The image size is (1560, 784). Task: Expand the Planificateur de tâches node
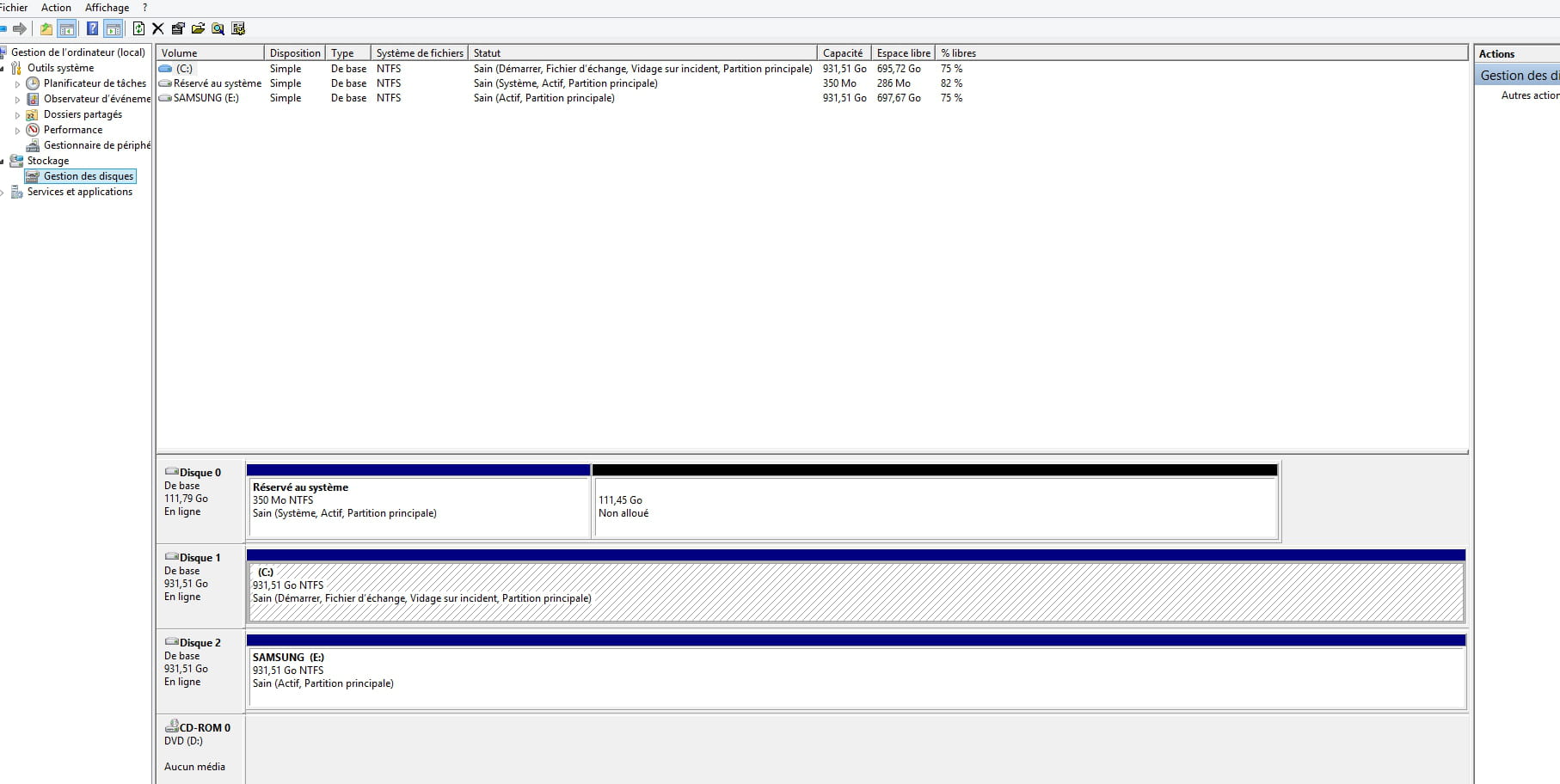click(x=17, y=84)
